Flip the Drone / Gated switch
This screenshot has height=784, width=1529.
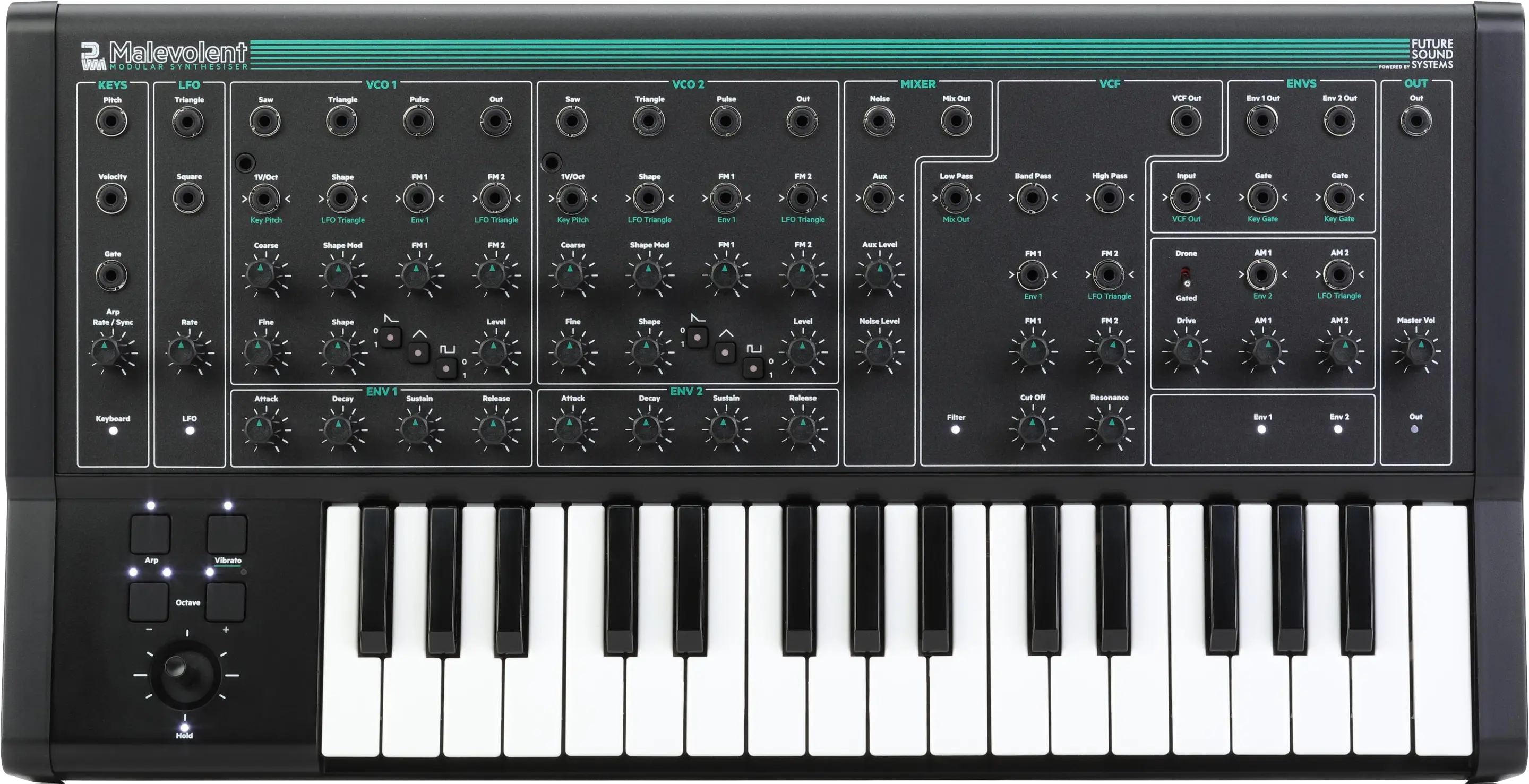pyautogui.click(x=1186, y=276)
